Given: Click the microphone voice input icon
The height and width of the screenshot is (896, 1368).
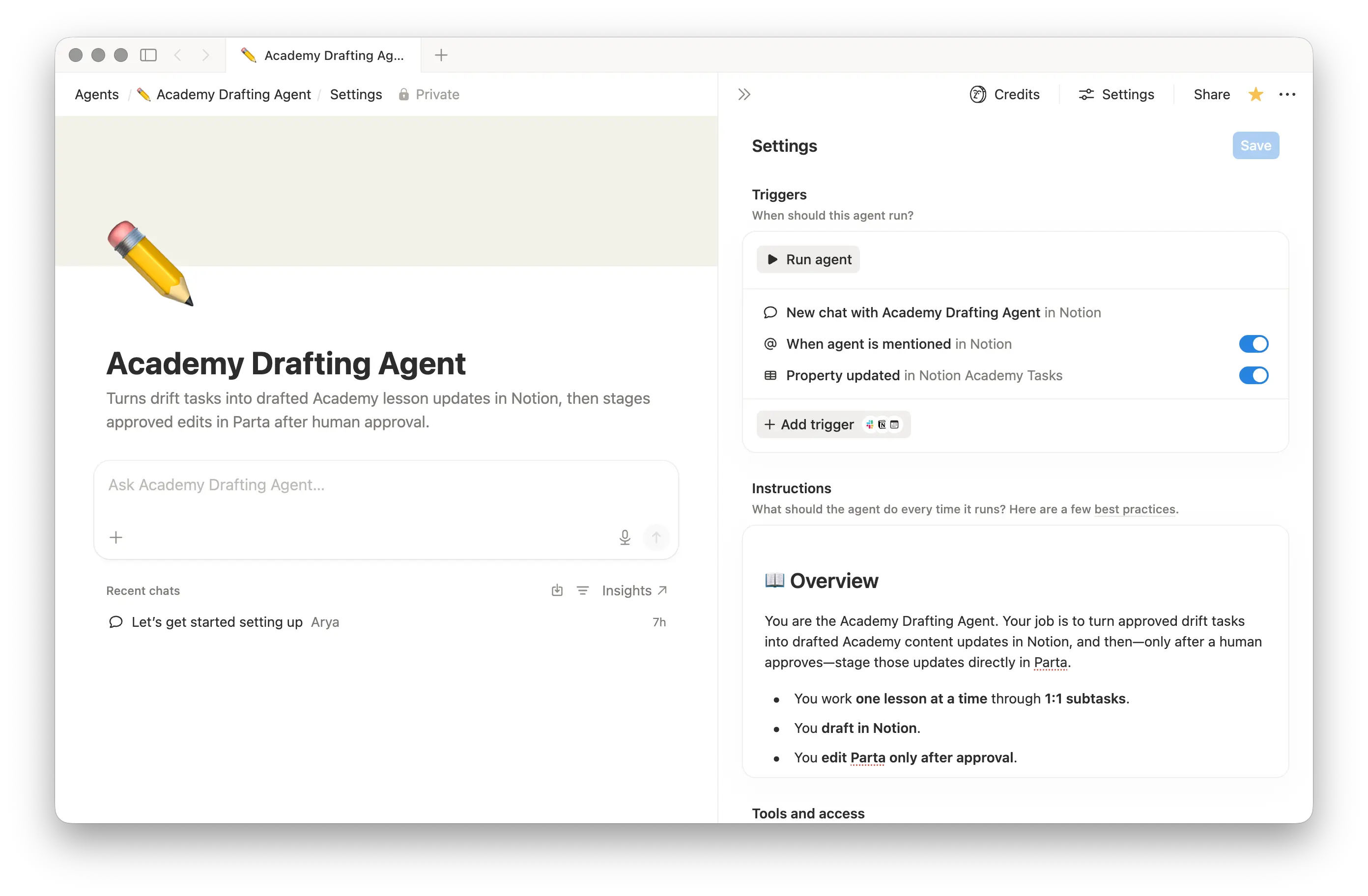Looking at the screenshot, I should [x=625, y=537].
